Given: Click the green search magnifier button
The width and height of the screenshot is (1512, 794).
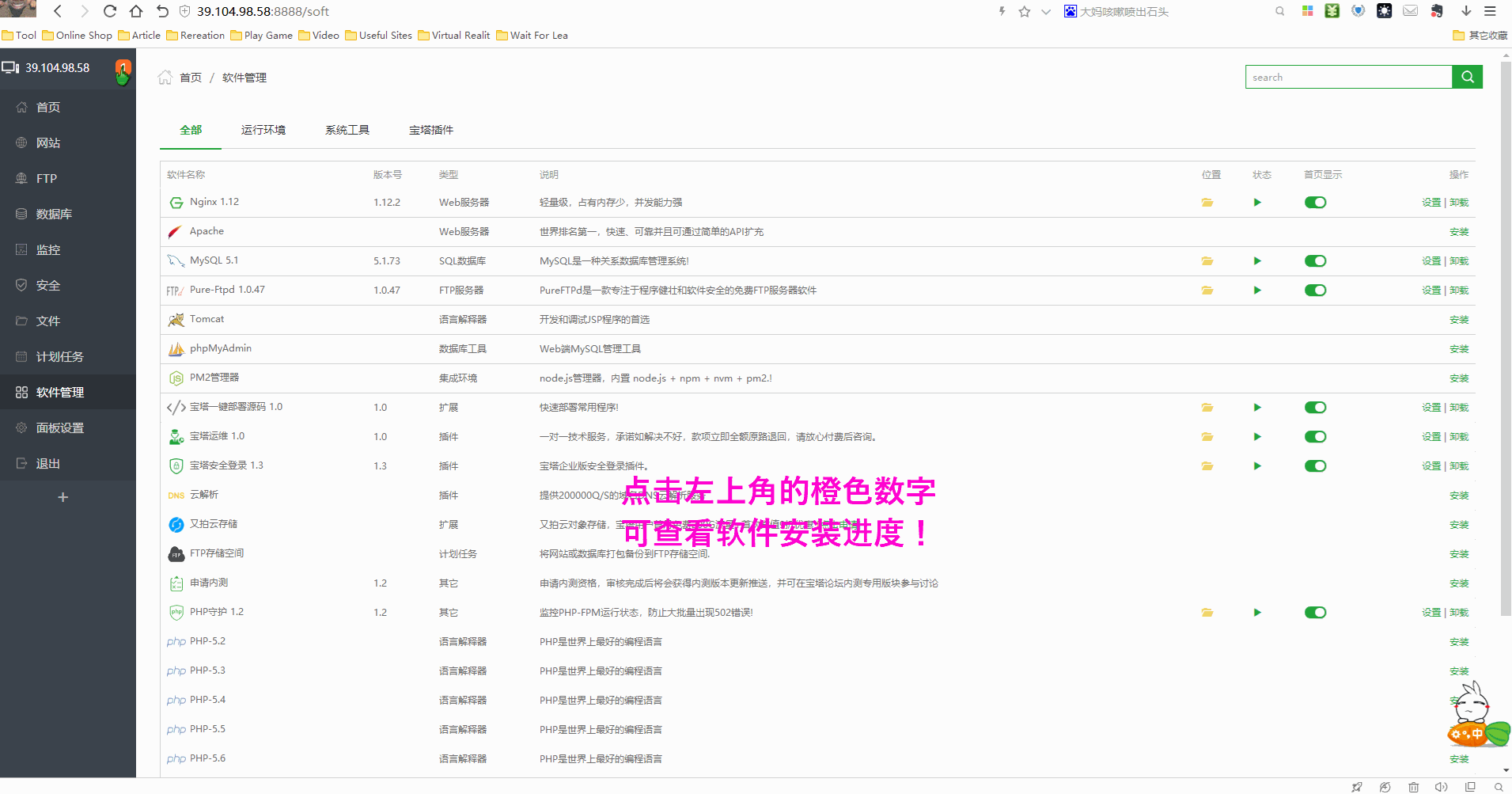Looking at the screenshot, I should (1468, 77).
